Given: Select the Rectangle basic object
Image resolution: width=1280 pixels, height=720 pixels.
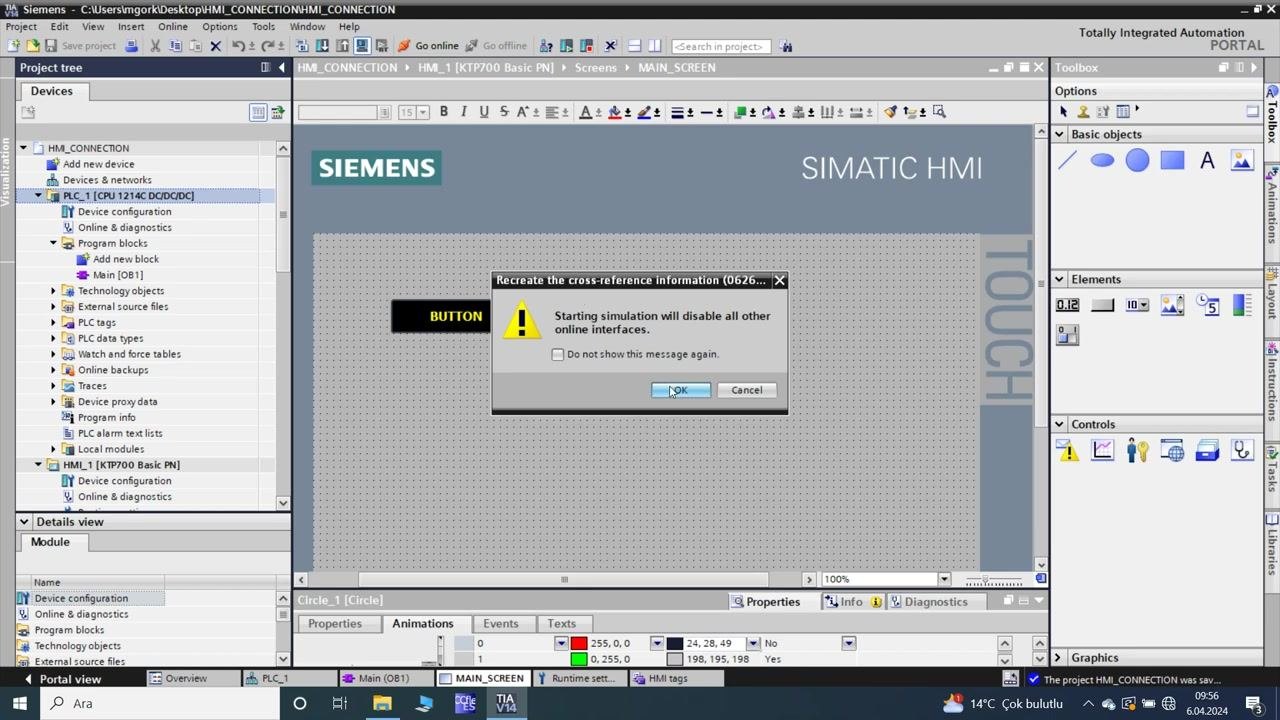Looking at the screenshot, I should 1172,160.
